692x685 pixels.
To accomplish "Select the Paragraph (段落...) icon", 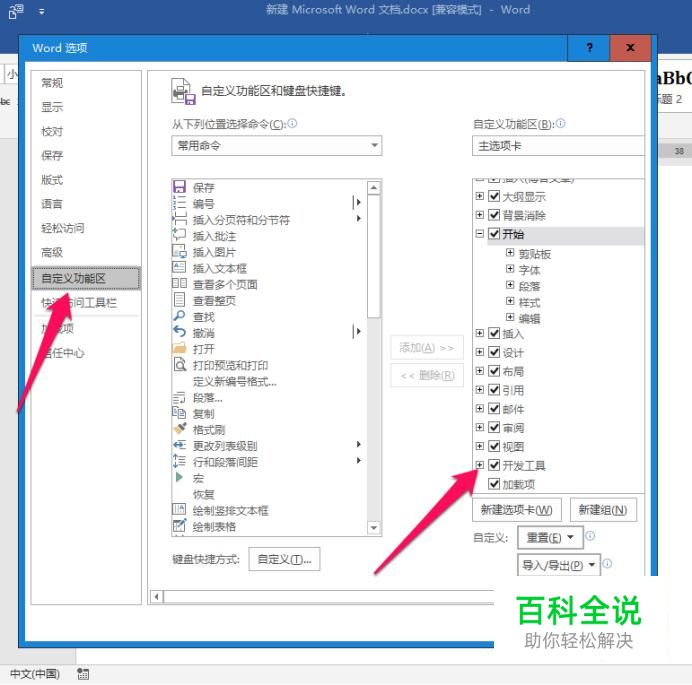I will (x=179, y=397).
